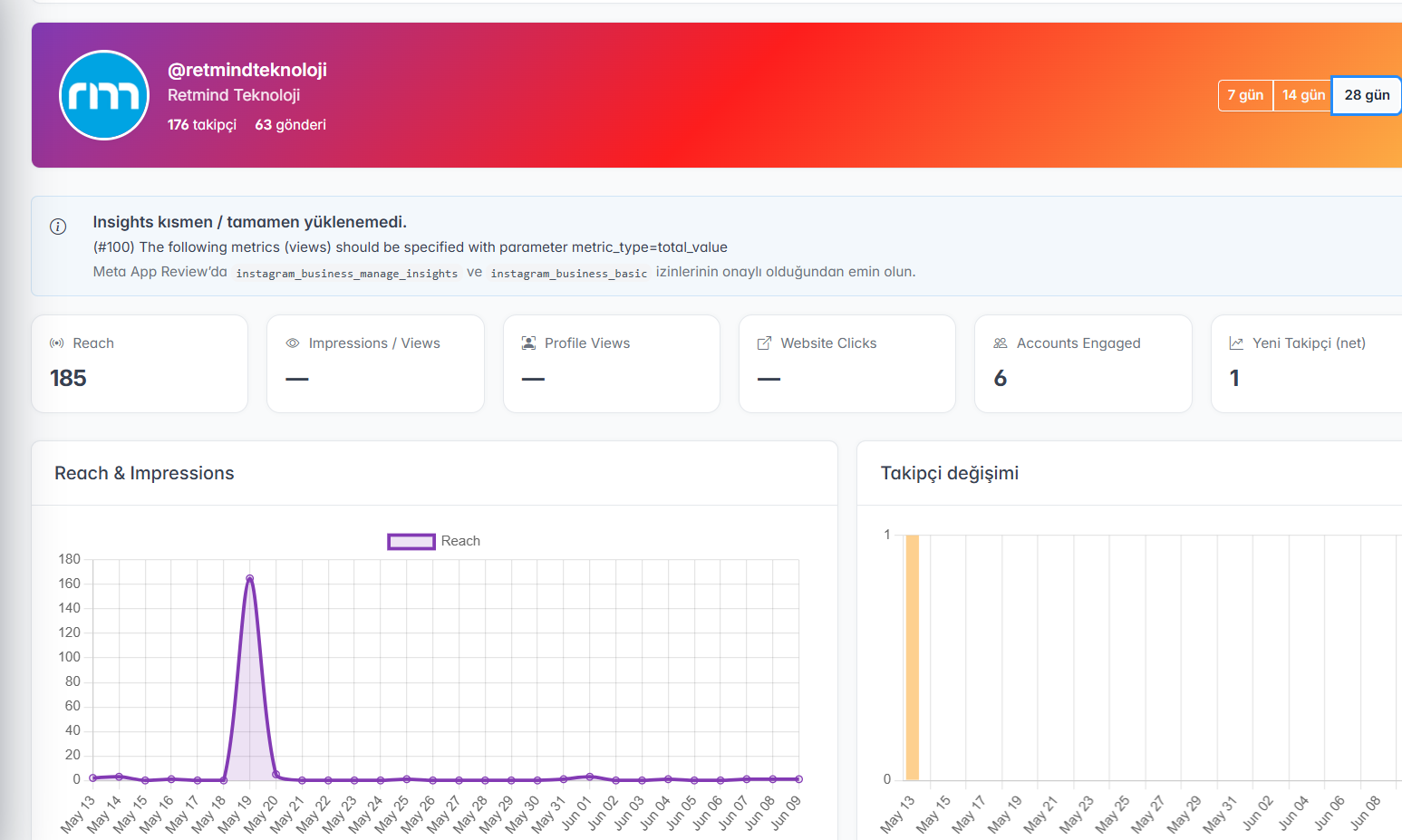The image size is (1402, 840).
Task: Click the Profile Views person icon
Action: click(x=529, y=343)
